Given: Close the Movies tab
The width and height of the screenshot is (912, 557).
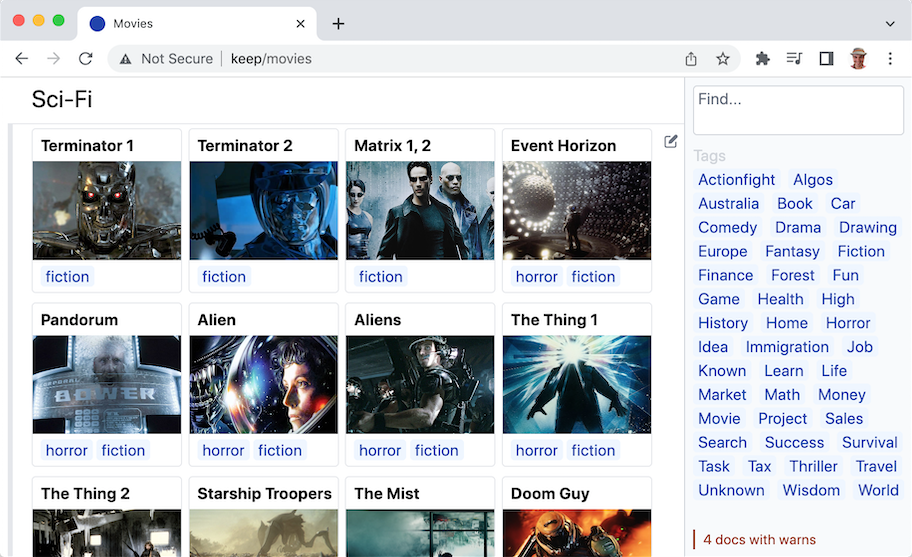Looking at the screenshot, I should pyautogui.click(x=300, y=24).
